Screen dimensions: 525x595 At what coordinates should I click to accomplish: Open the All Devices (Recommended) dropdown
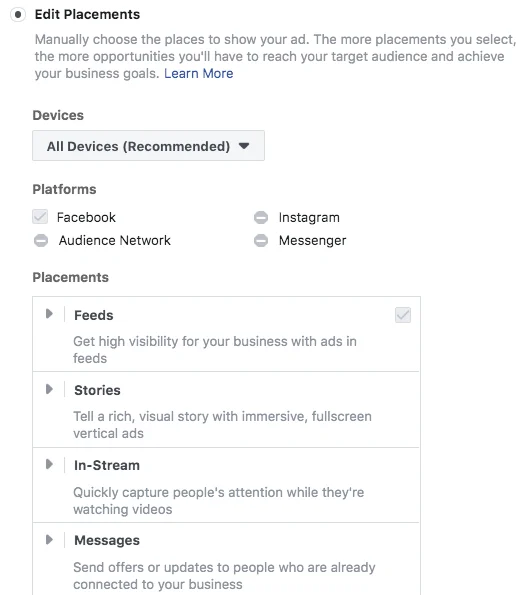(x=148, y=146)
